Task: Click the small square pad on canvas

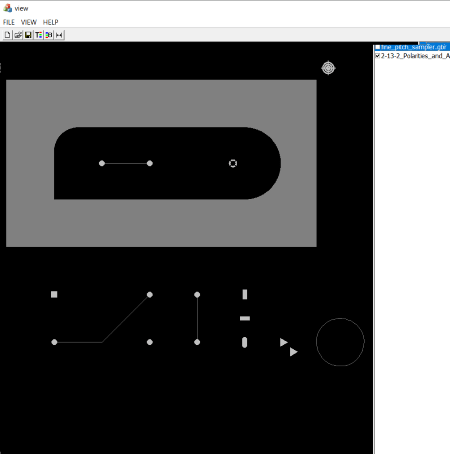Action: click(54, 294)
